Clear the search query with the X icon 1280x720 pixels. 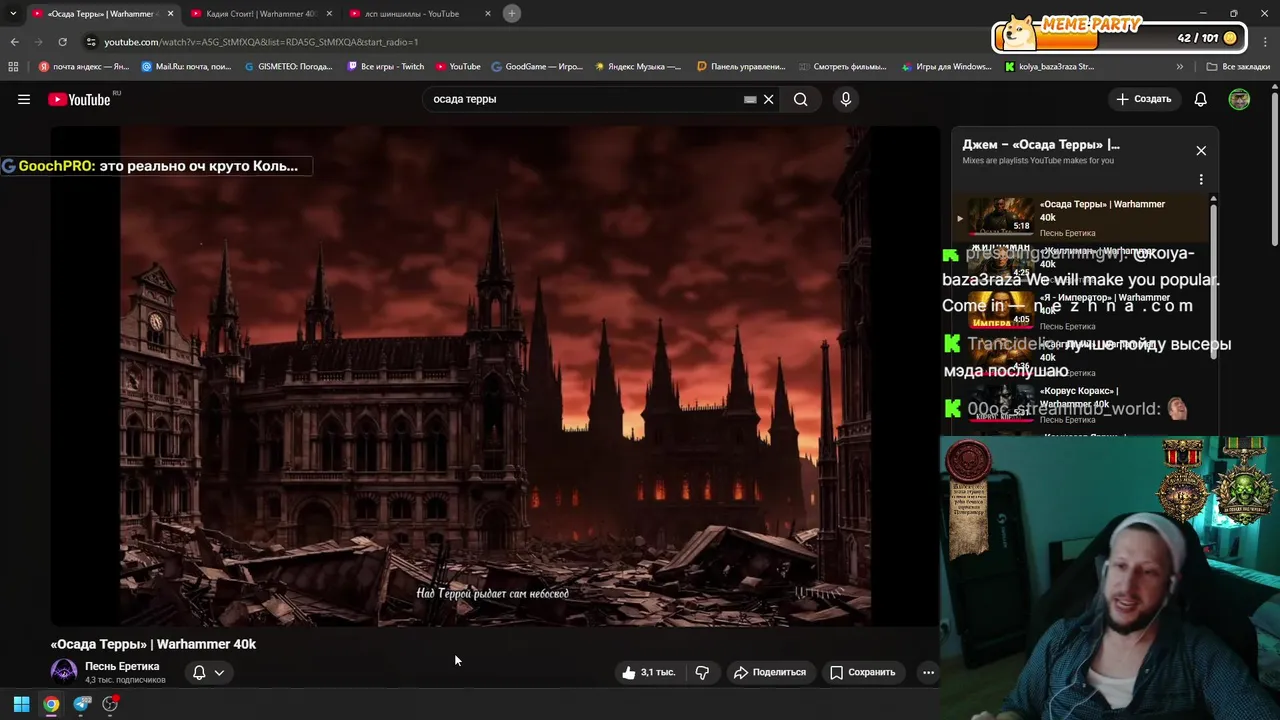click(769, 99)
